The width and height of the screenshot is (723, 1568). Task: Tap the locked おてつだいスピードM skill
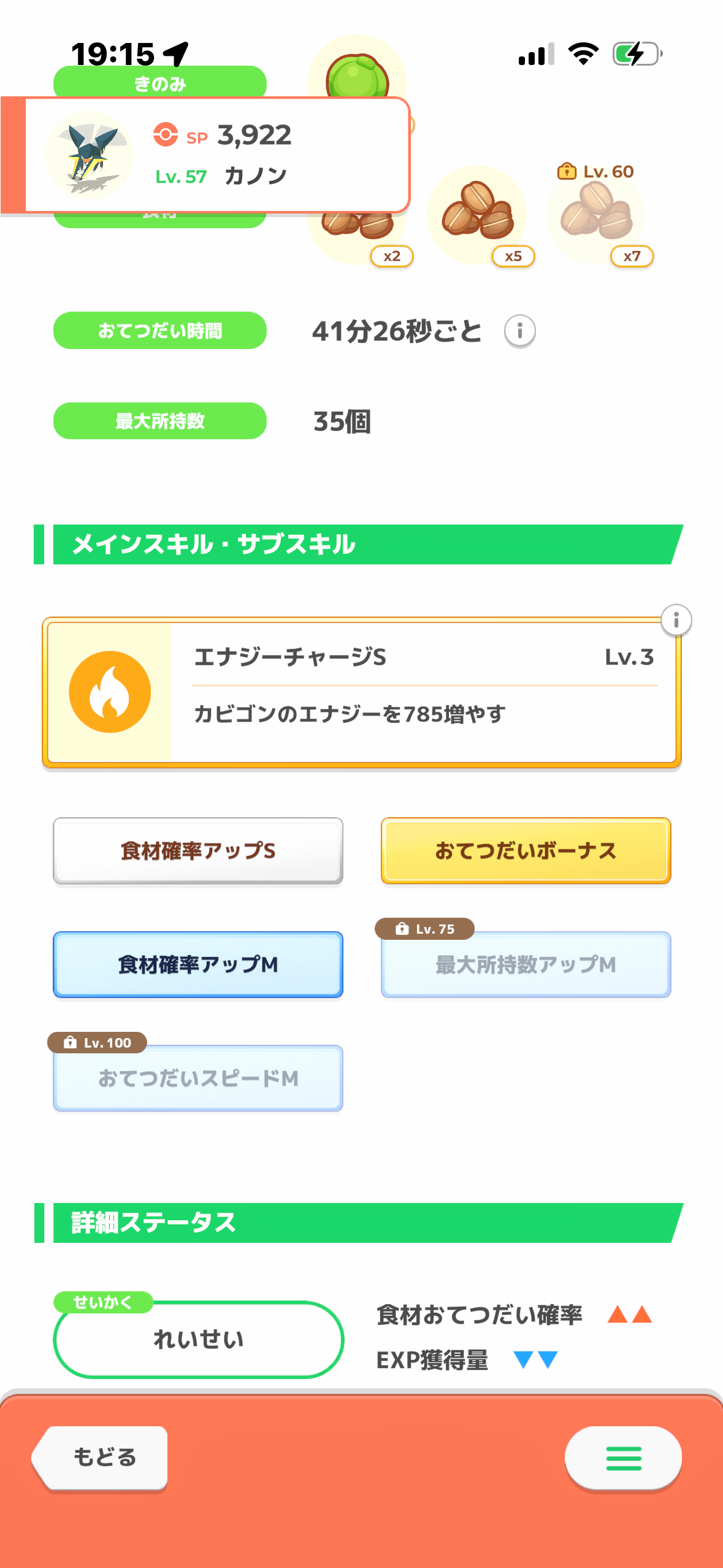pyautogui.click(x=198, y=1078)
